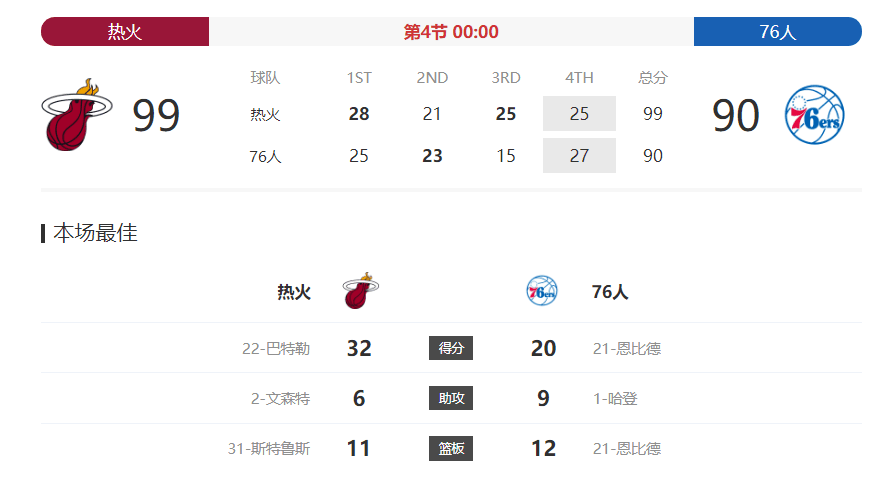Click the small 76ers logo under 本场最佳
Image resolution: width=874 pixels, height=492 pixels.
(x=542, y=290)
